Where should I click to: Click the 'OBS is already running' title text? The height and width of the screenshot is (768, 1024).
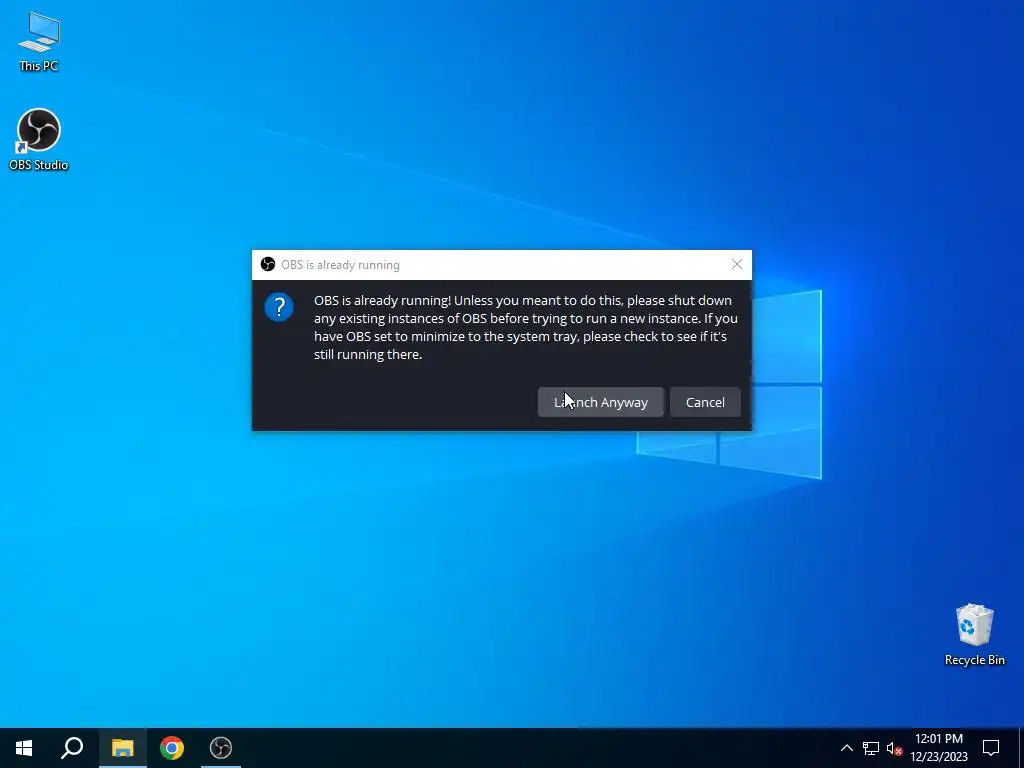pyautogui.click(x=340, y=264)
